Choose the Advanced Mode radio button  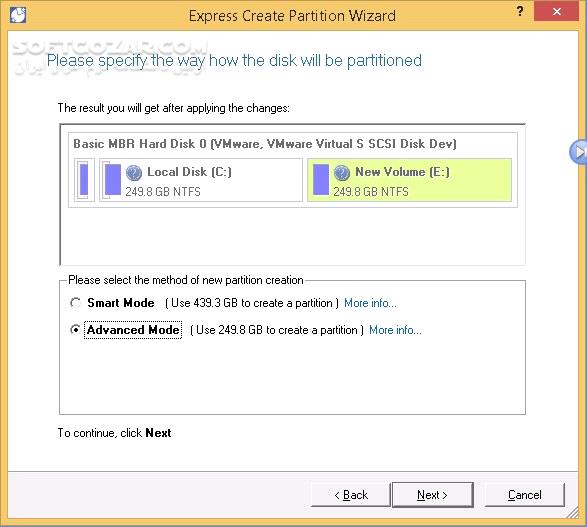[75, 330]
